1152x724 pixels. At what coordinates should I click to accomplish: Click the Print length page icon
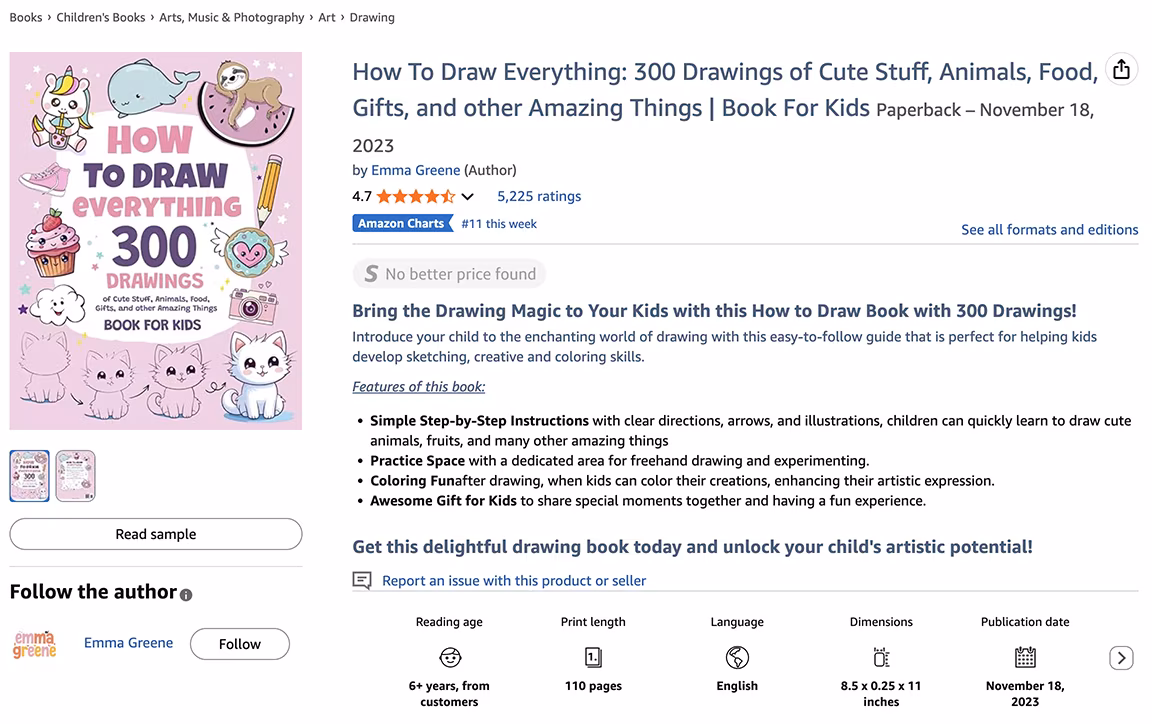(x=593, y=658)
